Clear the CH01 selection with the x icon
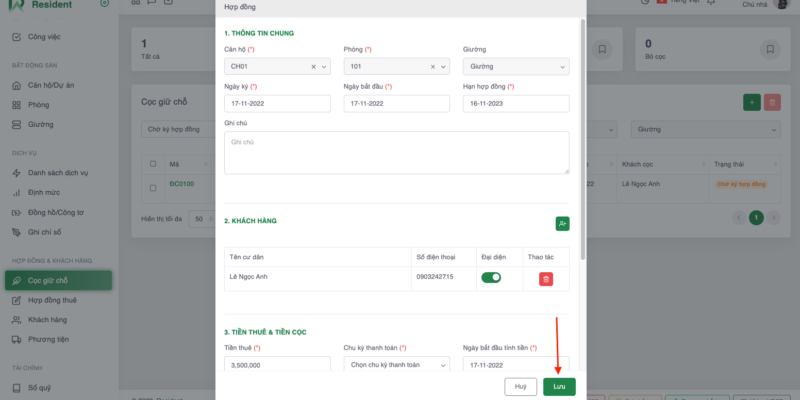Screen dimensions: 800x400 pos(313,67)
